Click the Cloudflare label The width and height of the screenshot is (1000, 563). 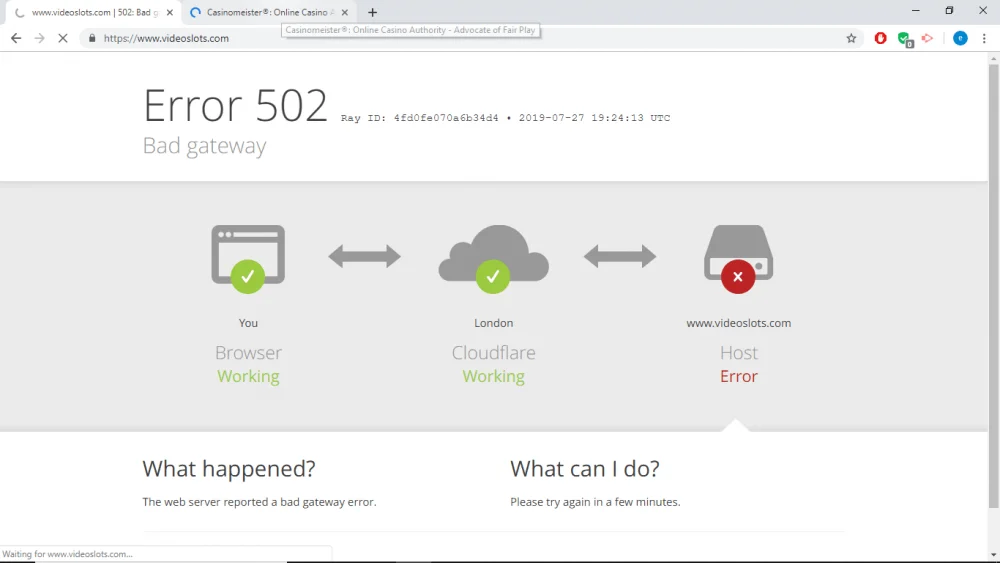point(494,353)
